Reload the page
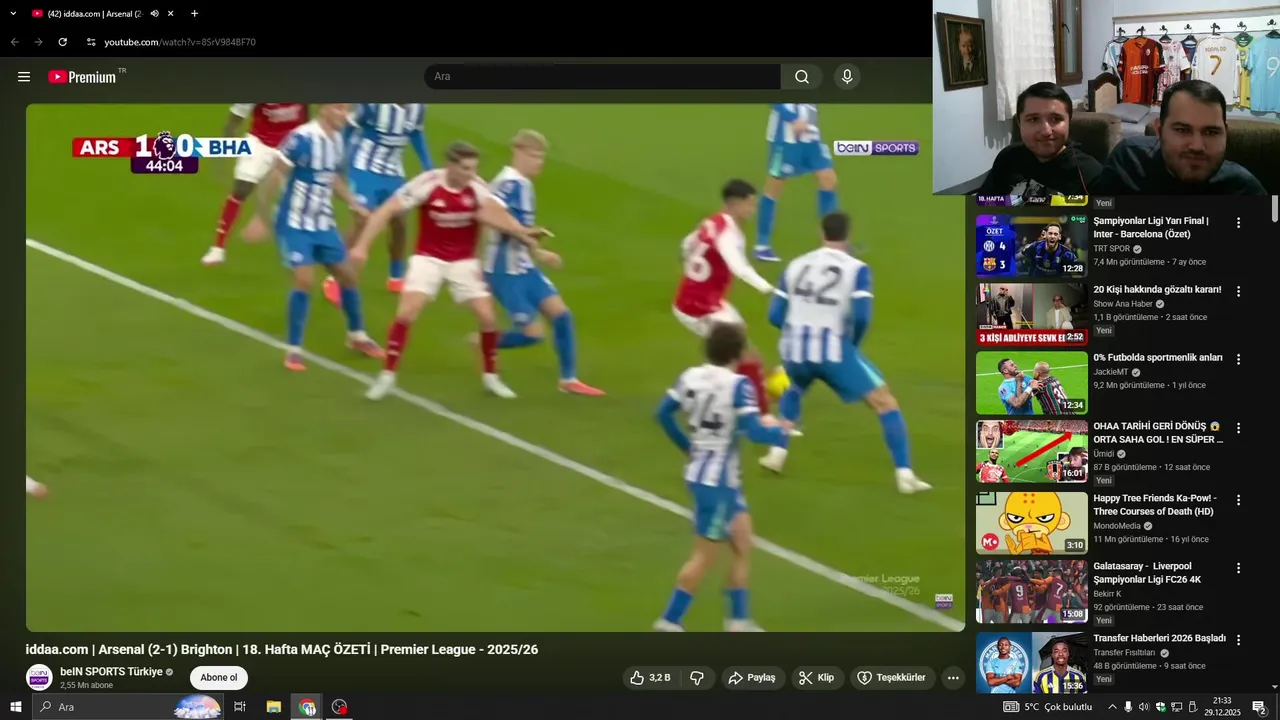 coord(62,42)
